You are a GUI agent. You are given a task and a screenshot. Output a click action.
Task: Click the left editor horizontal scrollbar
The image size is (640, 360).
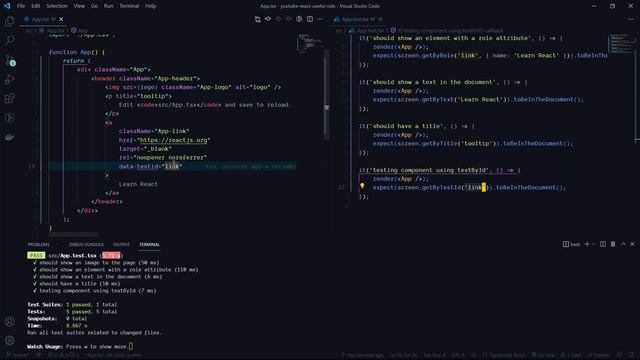click(x=73, y=234)
